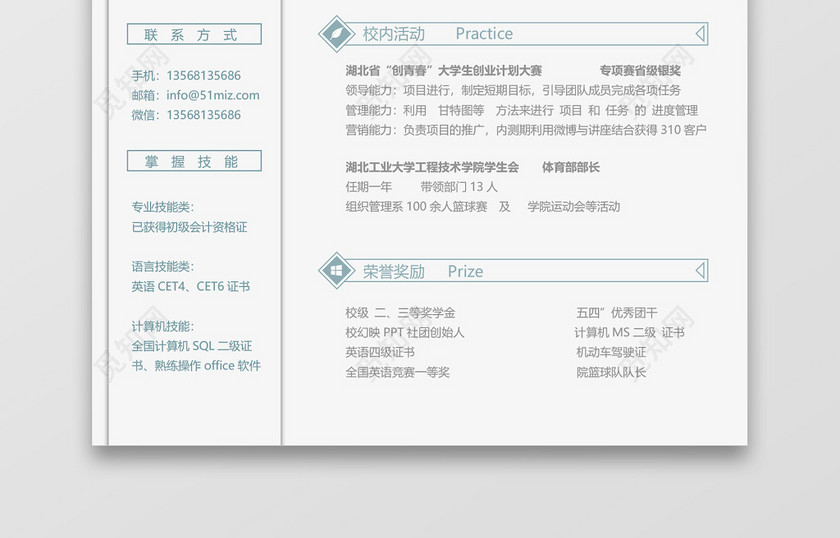This screenshot has height=538, width=840.
Task: Click the 计算机 MS 二级 证书 text
Action: (x=629, y=332)
